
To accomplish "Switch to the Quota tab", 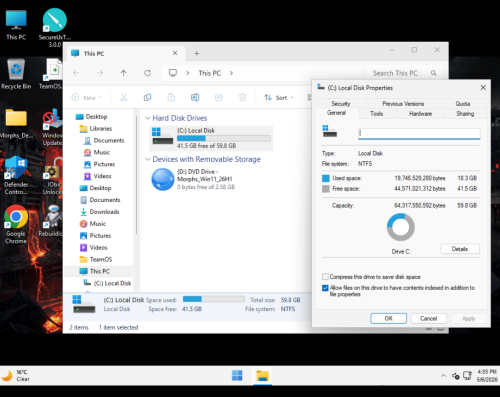I will coord(463,104).
